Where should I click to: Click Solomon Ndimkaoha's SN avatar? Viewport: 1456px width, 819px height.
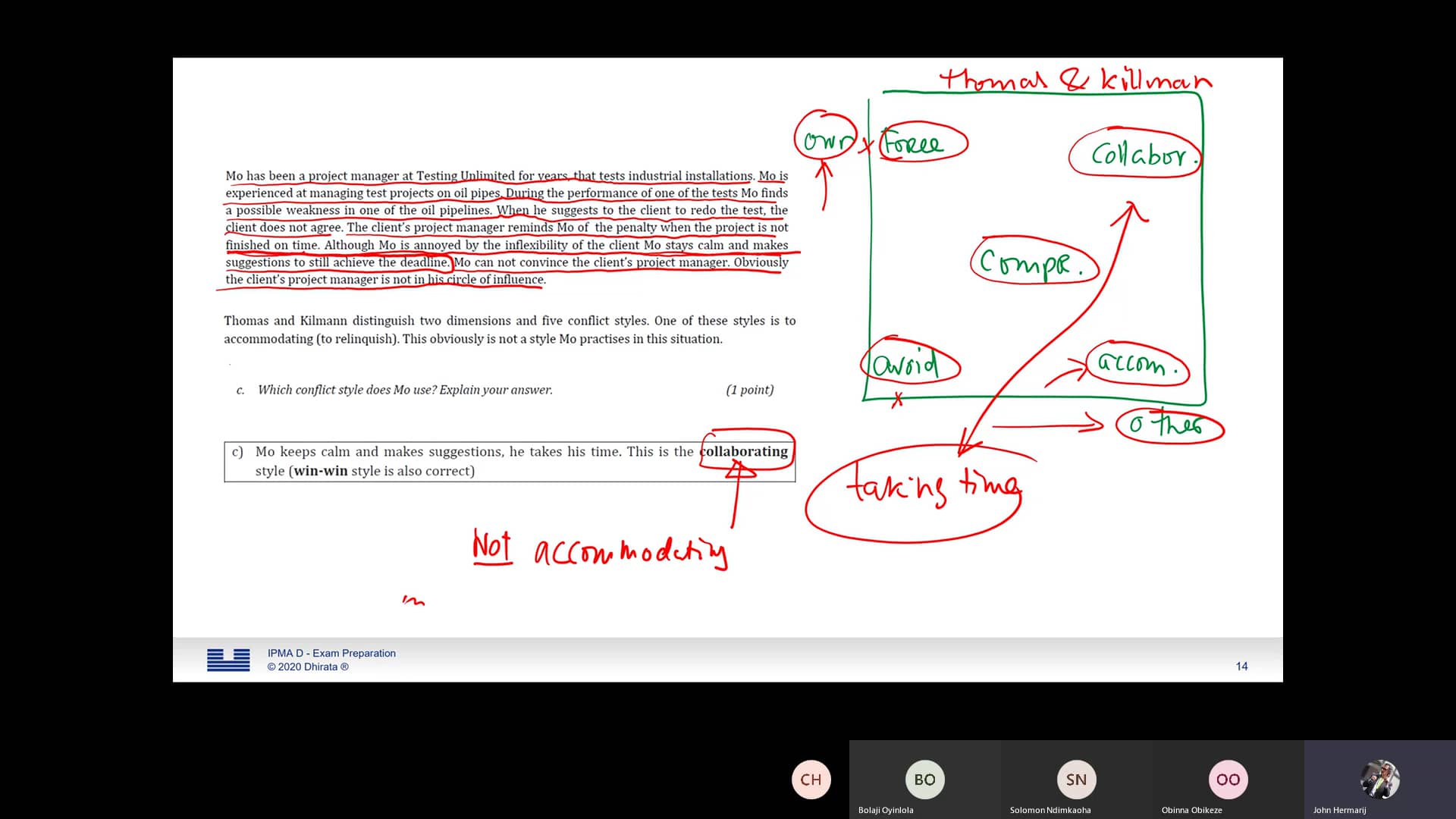1076,779
